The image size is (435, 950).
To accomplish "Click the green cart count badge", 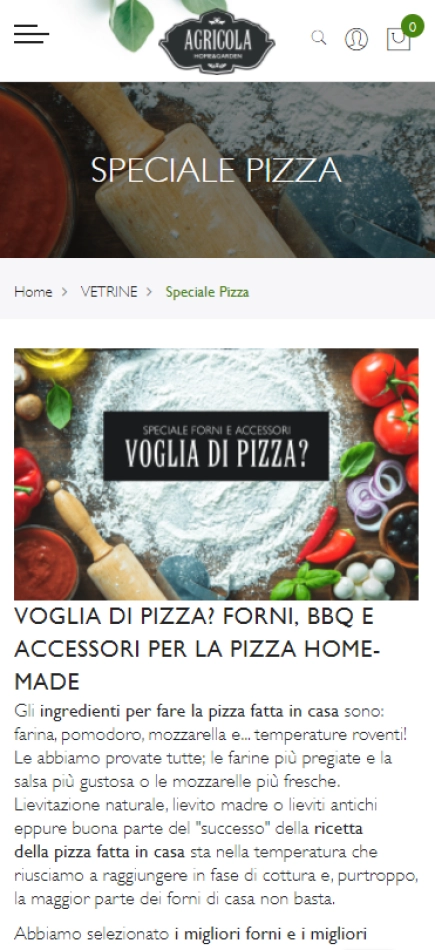I will click(413, 26).
